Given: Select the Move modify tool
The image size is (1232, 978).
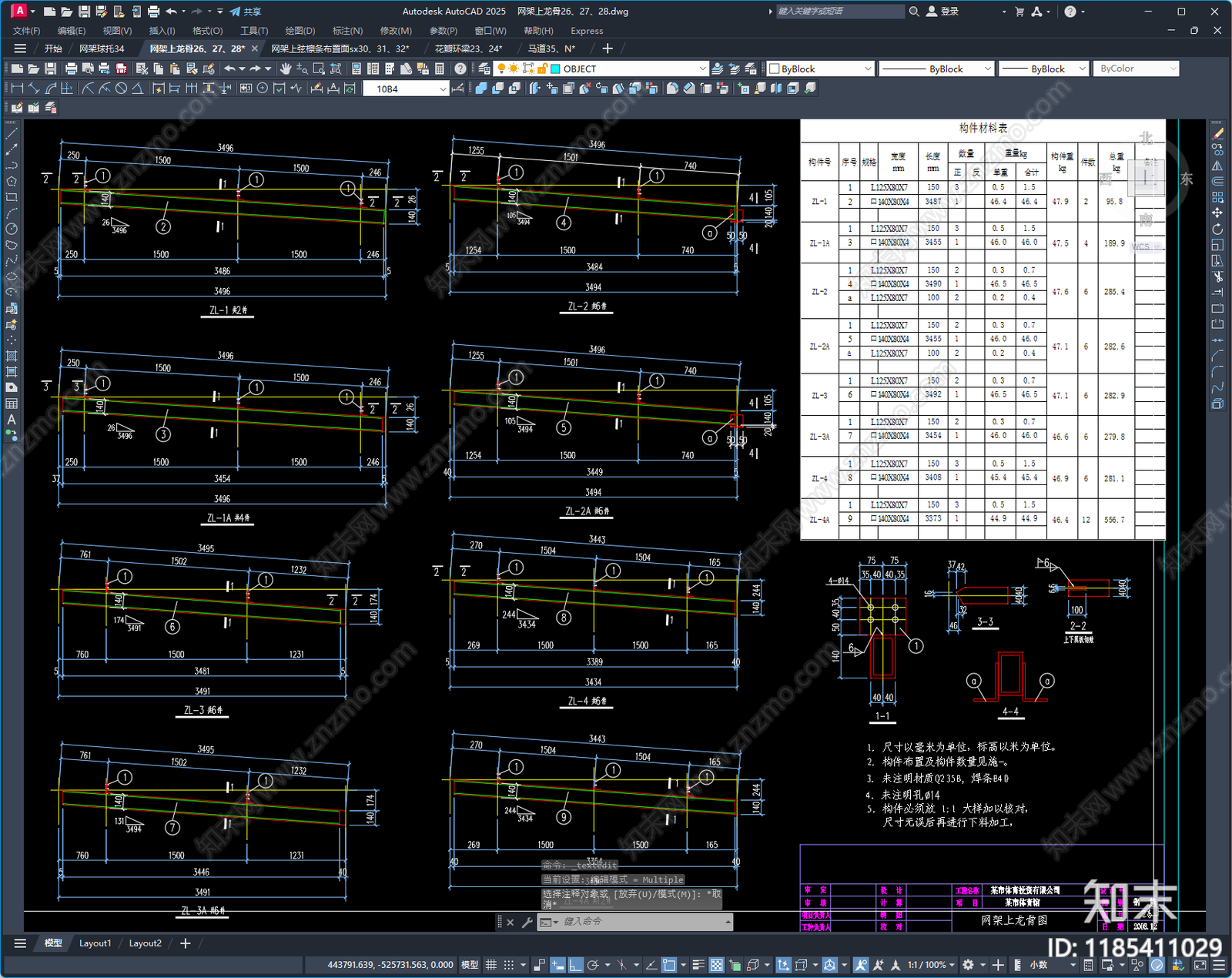Looking at the screenshot, I should click(x=1217, y=213).
